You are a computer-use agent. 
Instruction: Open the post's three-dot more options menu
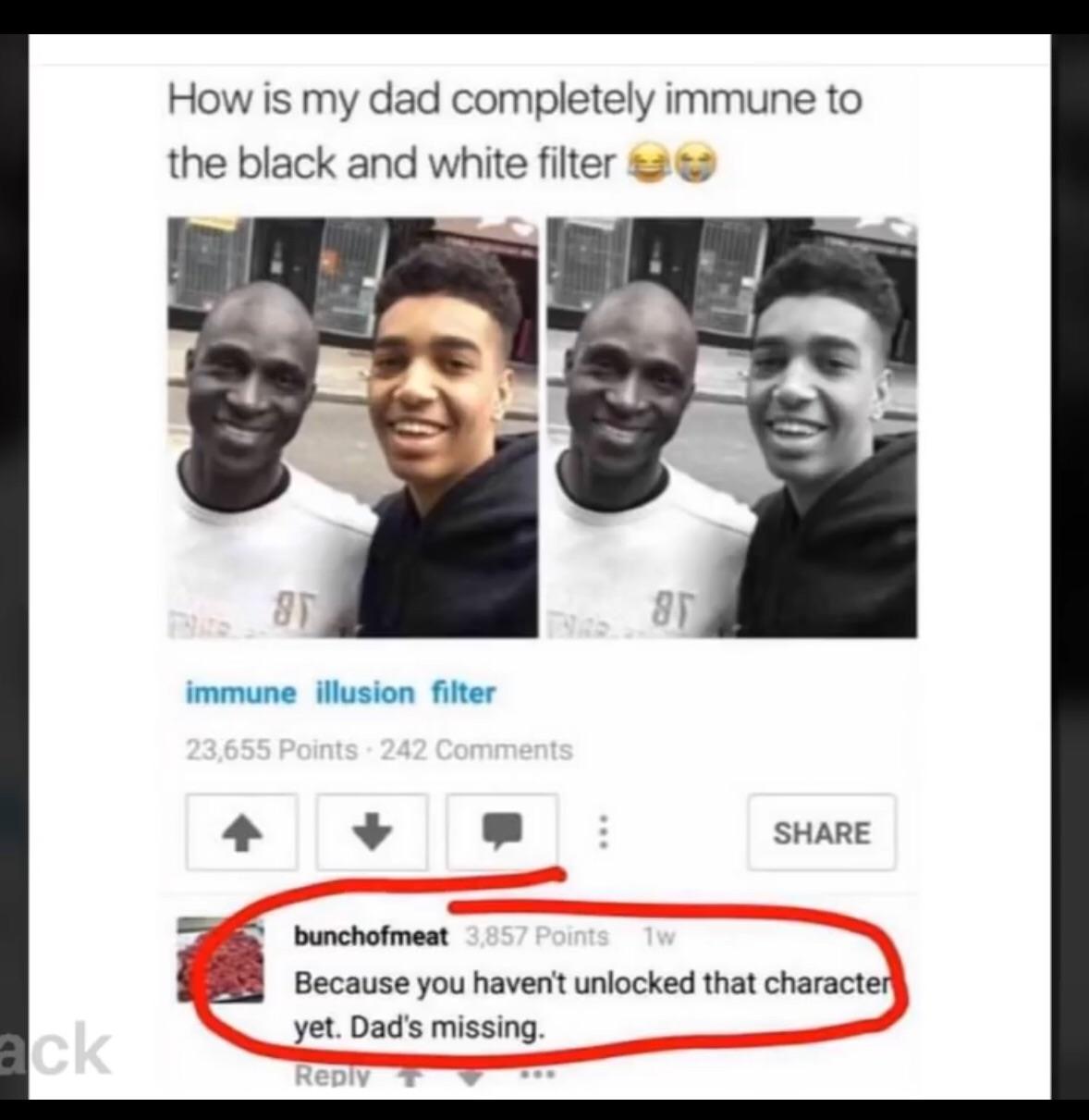pyautogui.click(x=602, y=832)
